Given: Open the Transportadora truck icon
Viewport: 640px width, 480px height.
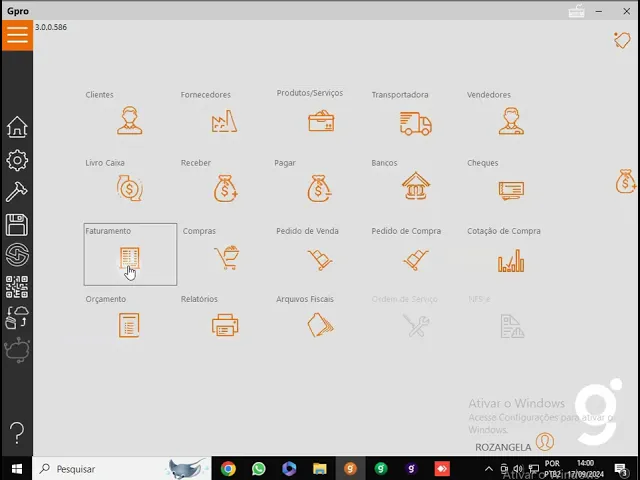Looking at the screenshot, I should pos(416,124).
